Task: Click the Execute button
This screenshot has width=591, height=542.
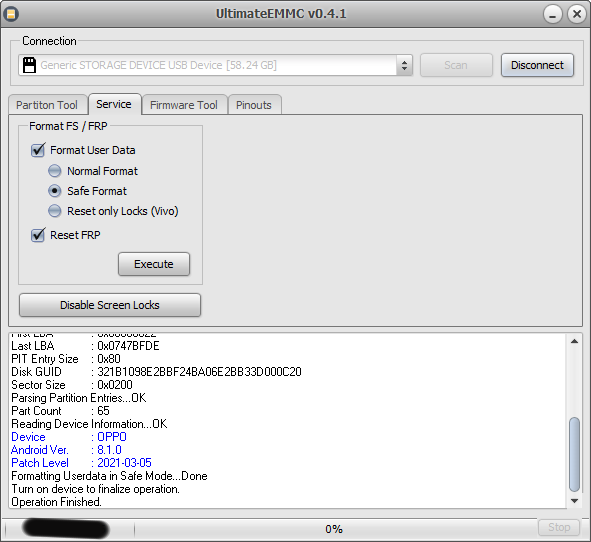Action: 154,264
